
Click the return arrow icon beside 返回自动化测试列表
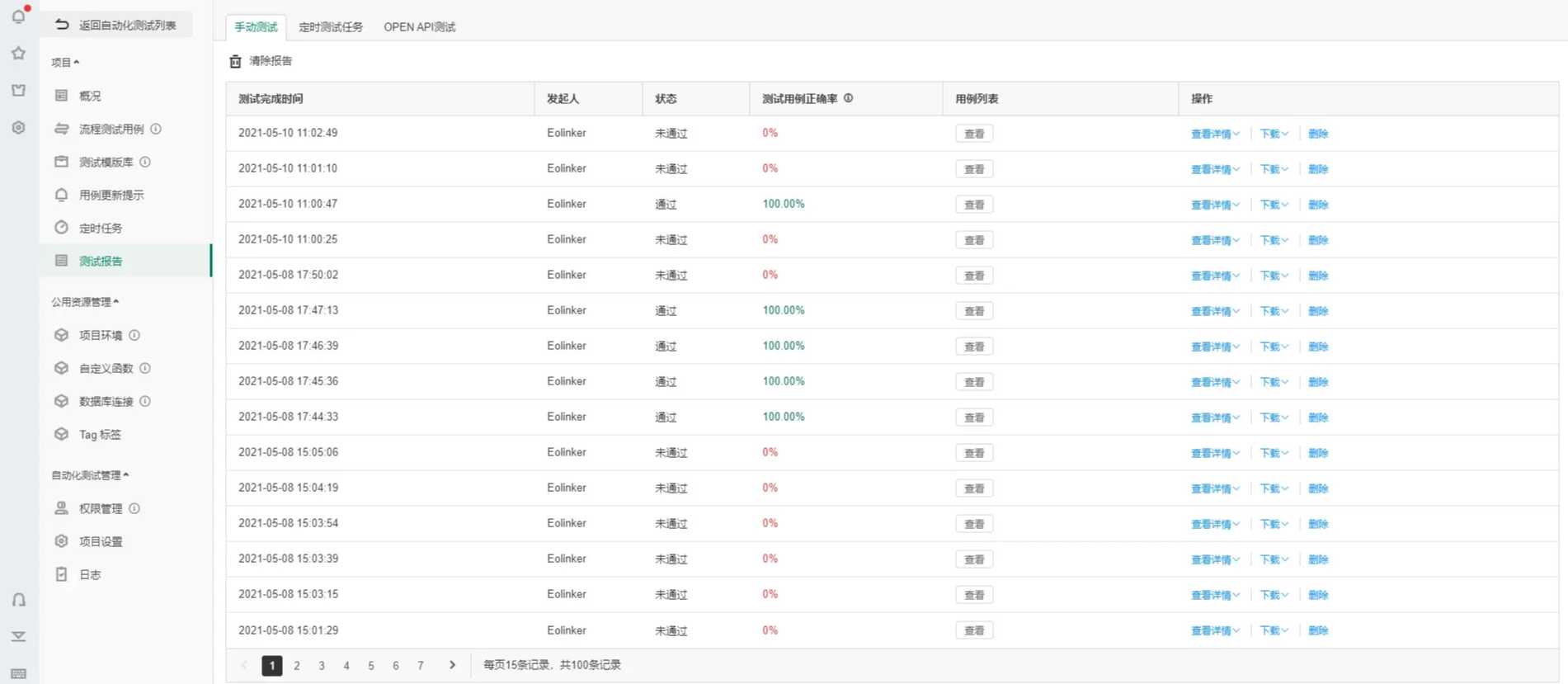click(62, 25)
